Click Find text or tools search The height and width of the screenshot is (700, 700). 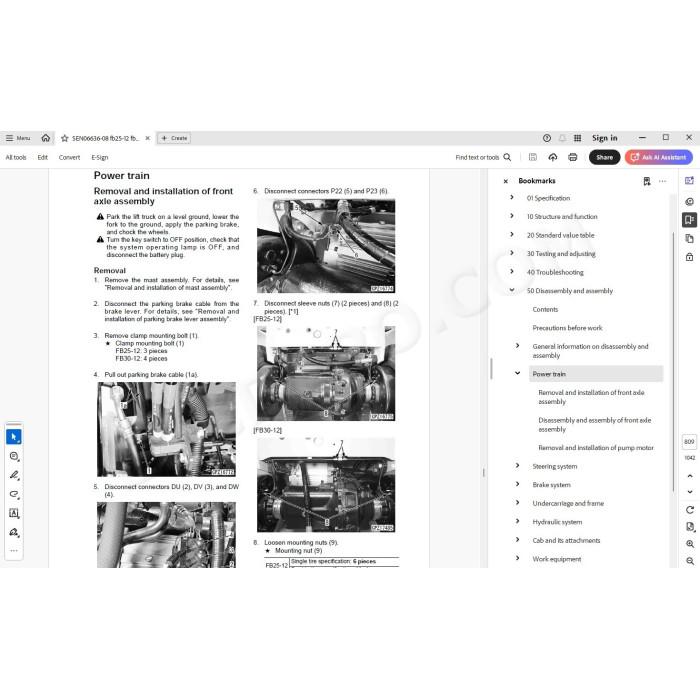[483, 157]
